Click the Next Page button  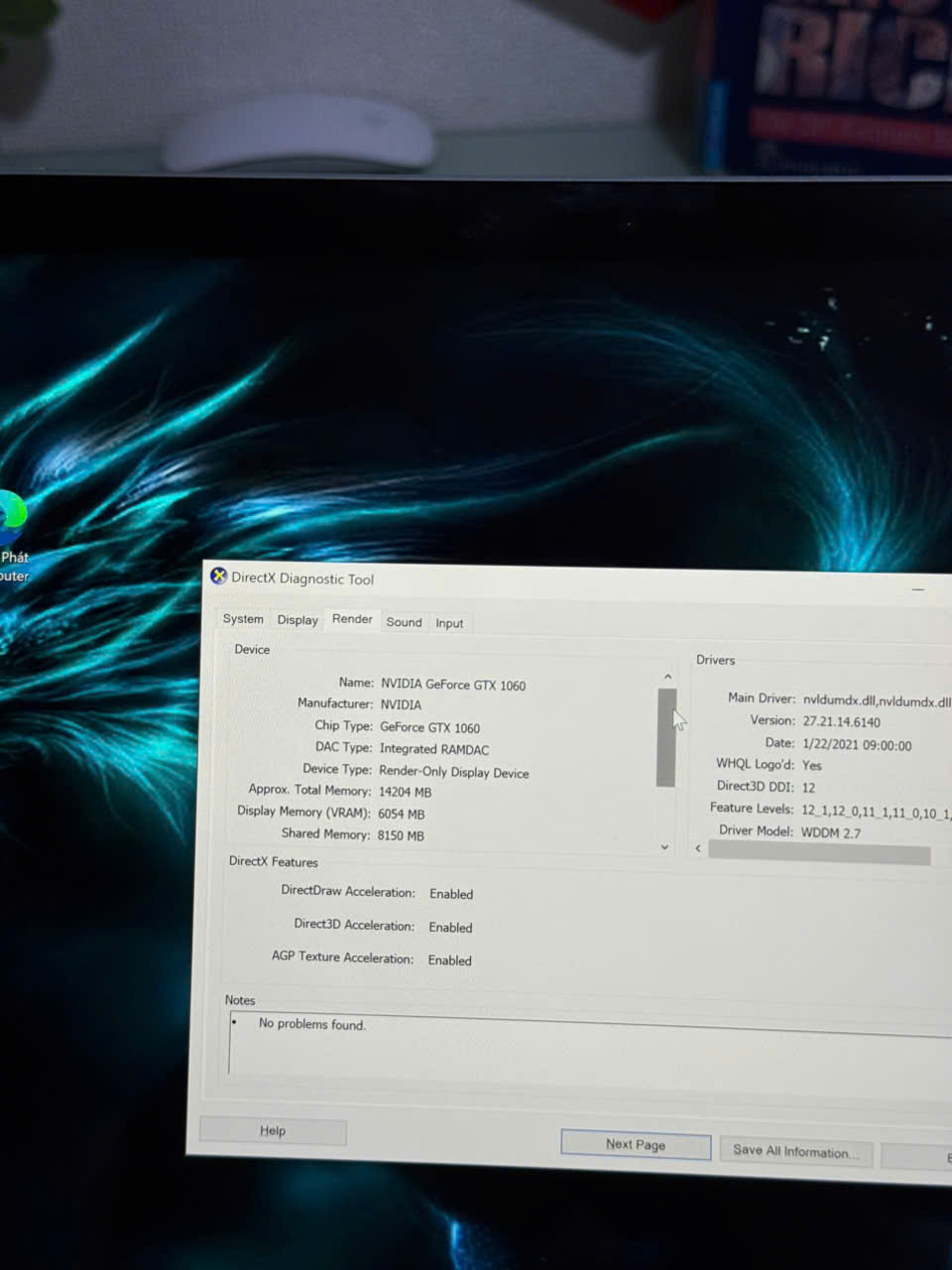tap(636, 1144)
